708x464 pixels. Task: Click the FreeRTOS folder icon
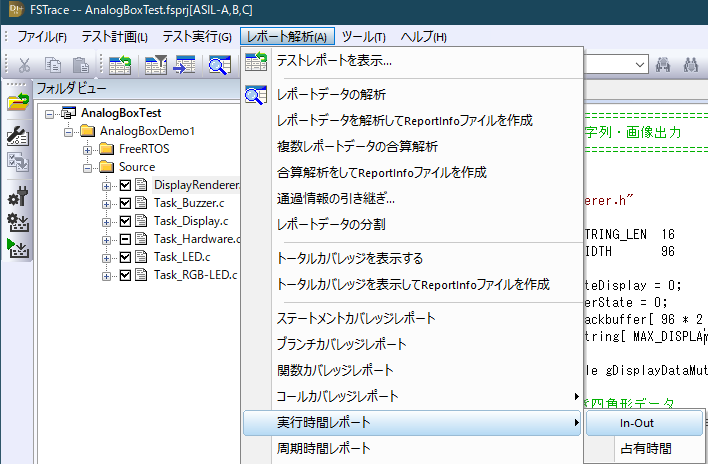click(x=107, y=149)
